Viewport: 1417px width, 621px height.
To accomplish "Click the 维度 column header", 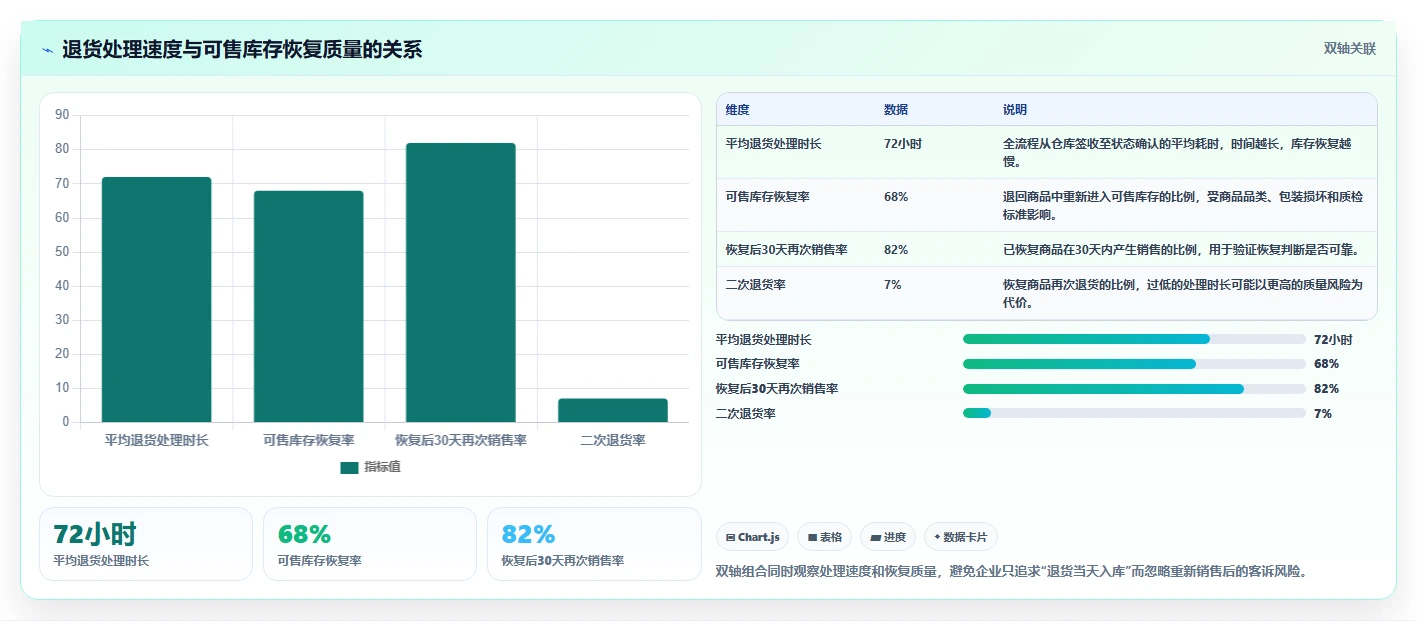I will [738, 110].
